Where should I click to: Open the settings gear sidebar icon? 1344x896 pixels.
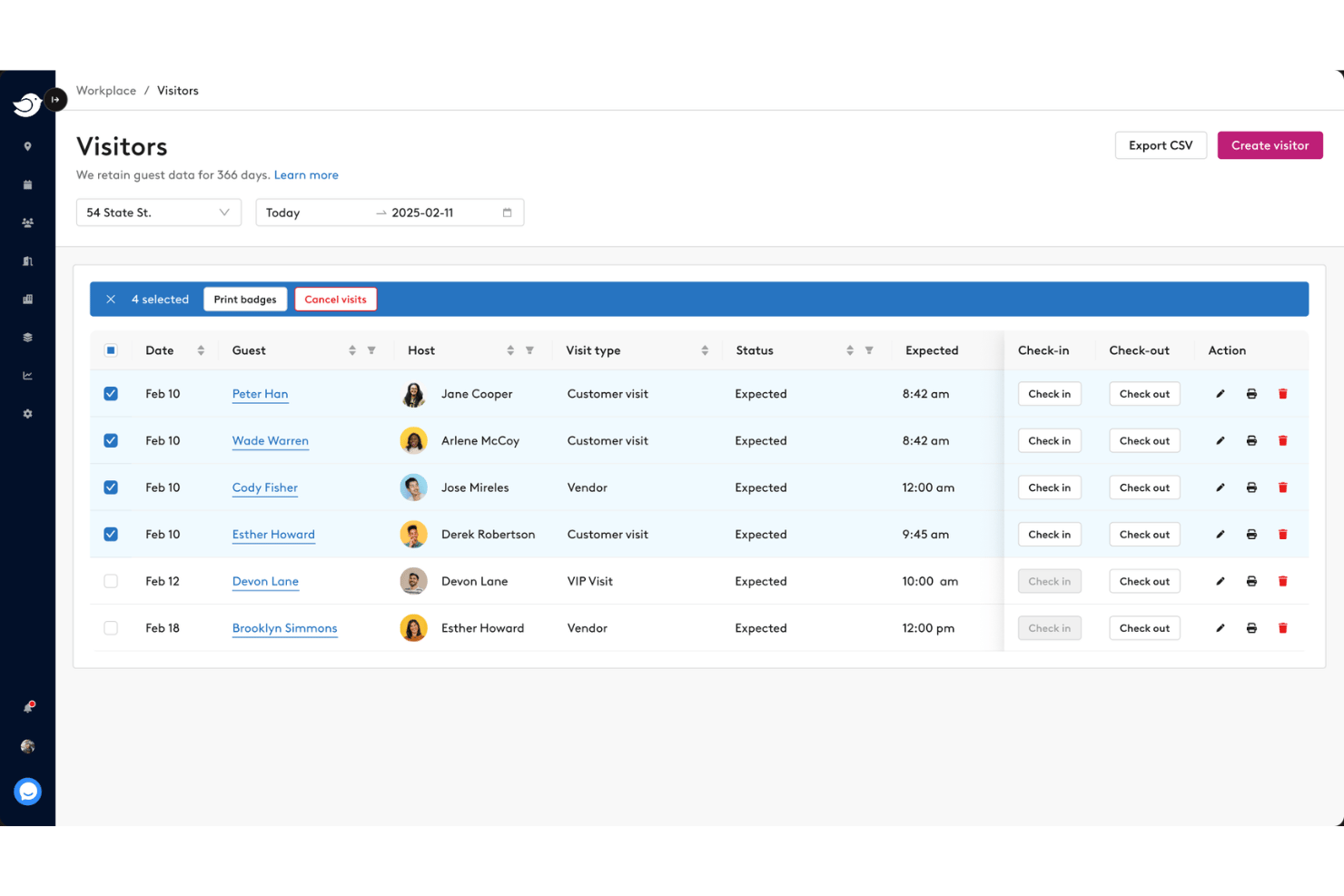point(27,413)
